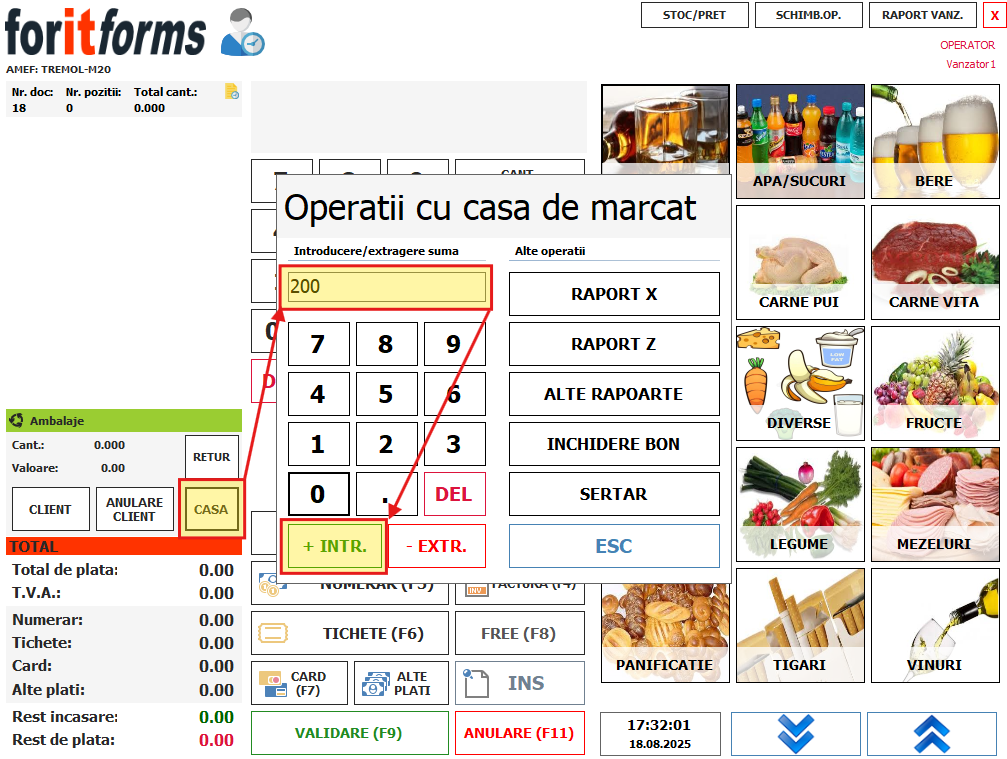1007x759 pixels.
Task: Tap keypad digit 3
Action: (x=455, y=444)
